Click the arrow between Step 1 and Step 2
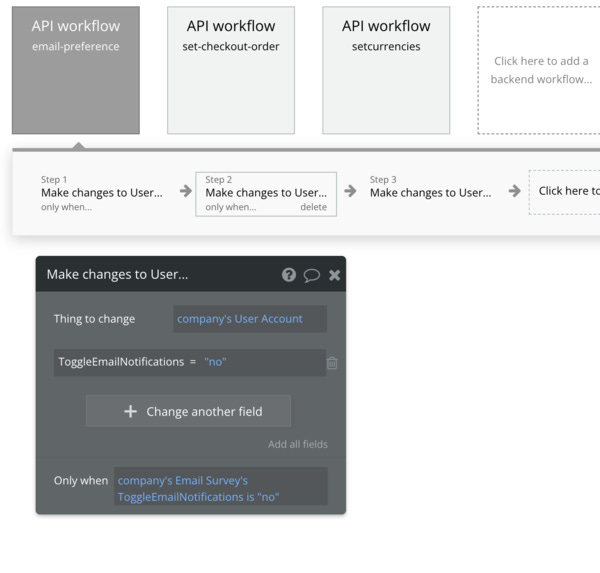Image resolution: width=600 pixels, height=573 pixels. tap(186, 191)
